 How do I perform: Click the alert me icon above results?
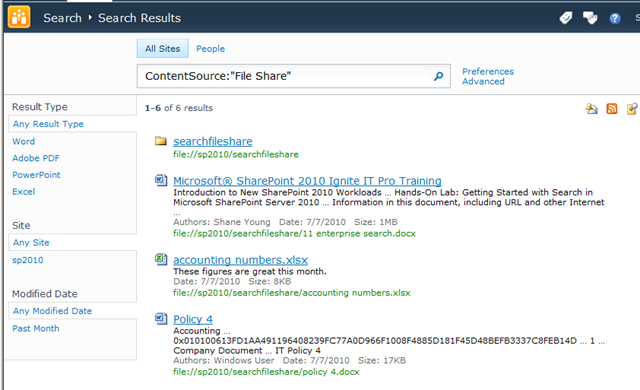(591, 109)
